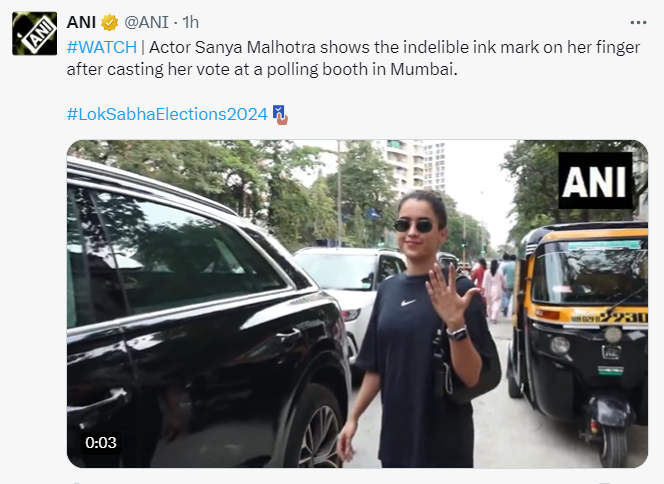
Task: Open the @ANI handle link
Action: click(146, 22)
